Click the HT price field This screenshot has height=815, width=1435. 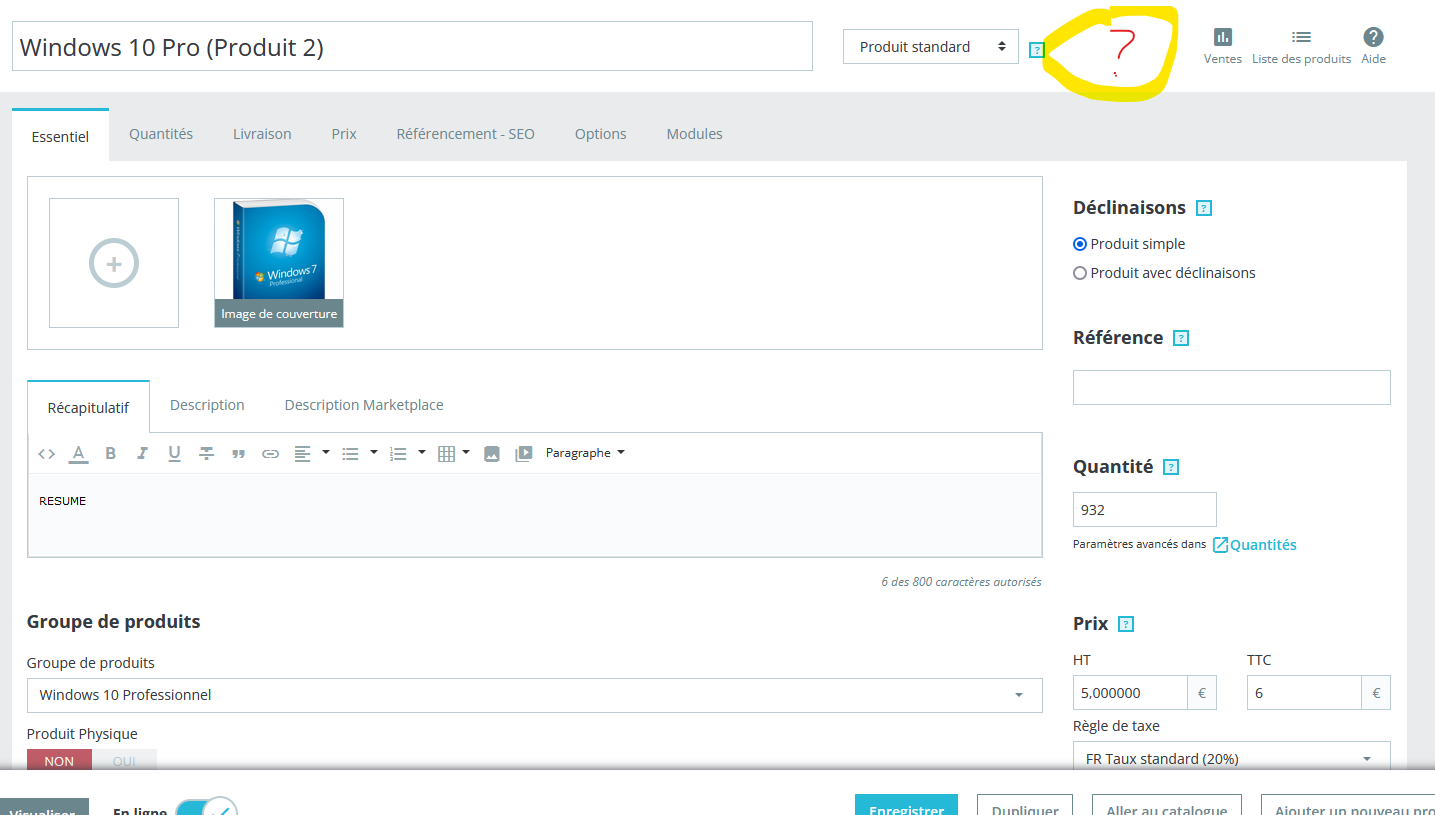coord(1130,693)
